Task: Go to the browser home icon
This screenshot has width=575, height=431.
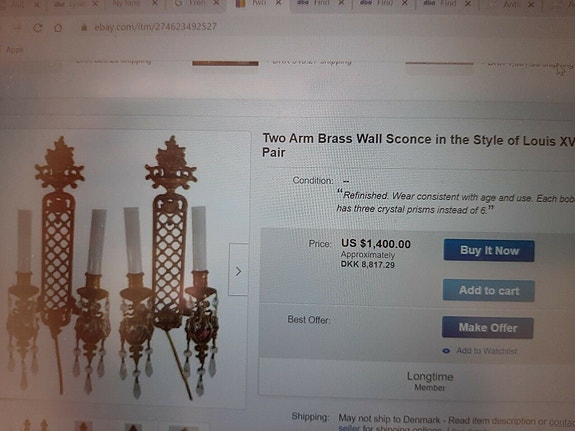Action: click(58, 28)
